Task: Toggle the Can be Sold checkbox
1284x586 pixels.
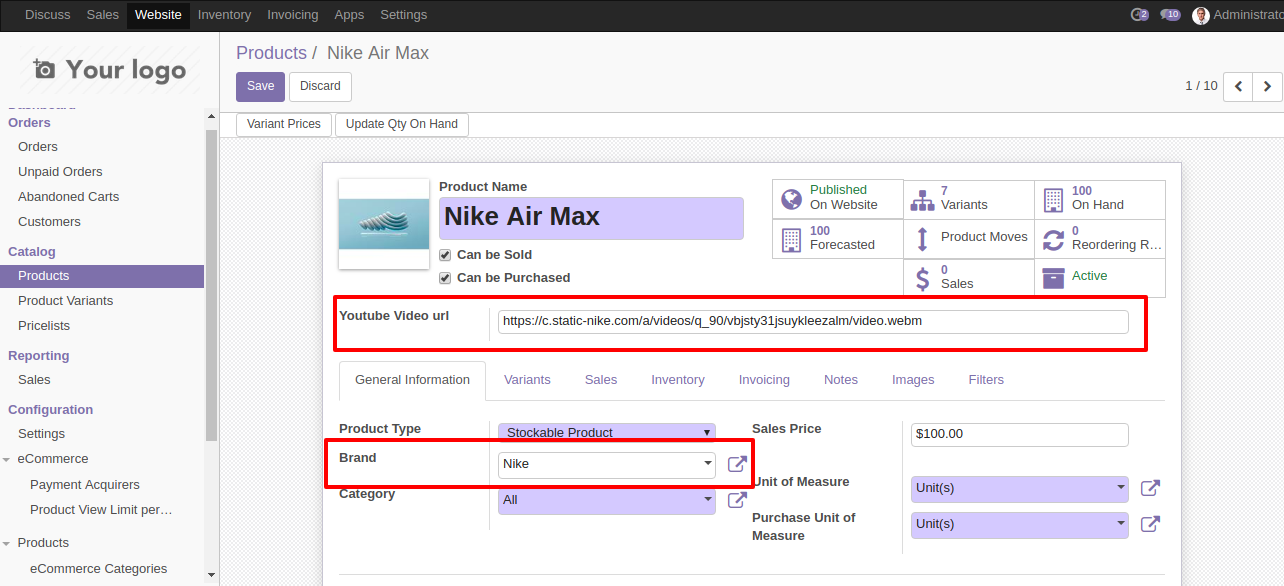Action: pos(445,255)
